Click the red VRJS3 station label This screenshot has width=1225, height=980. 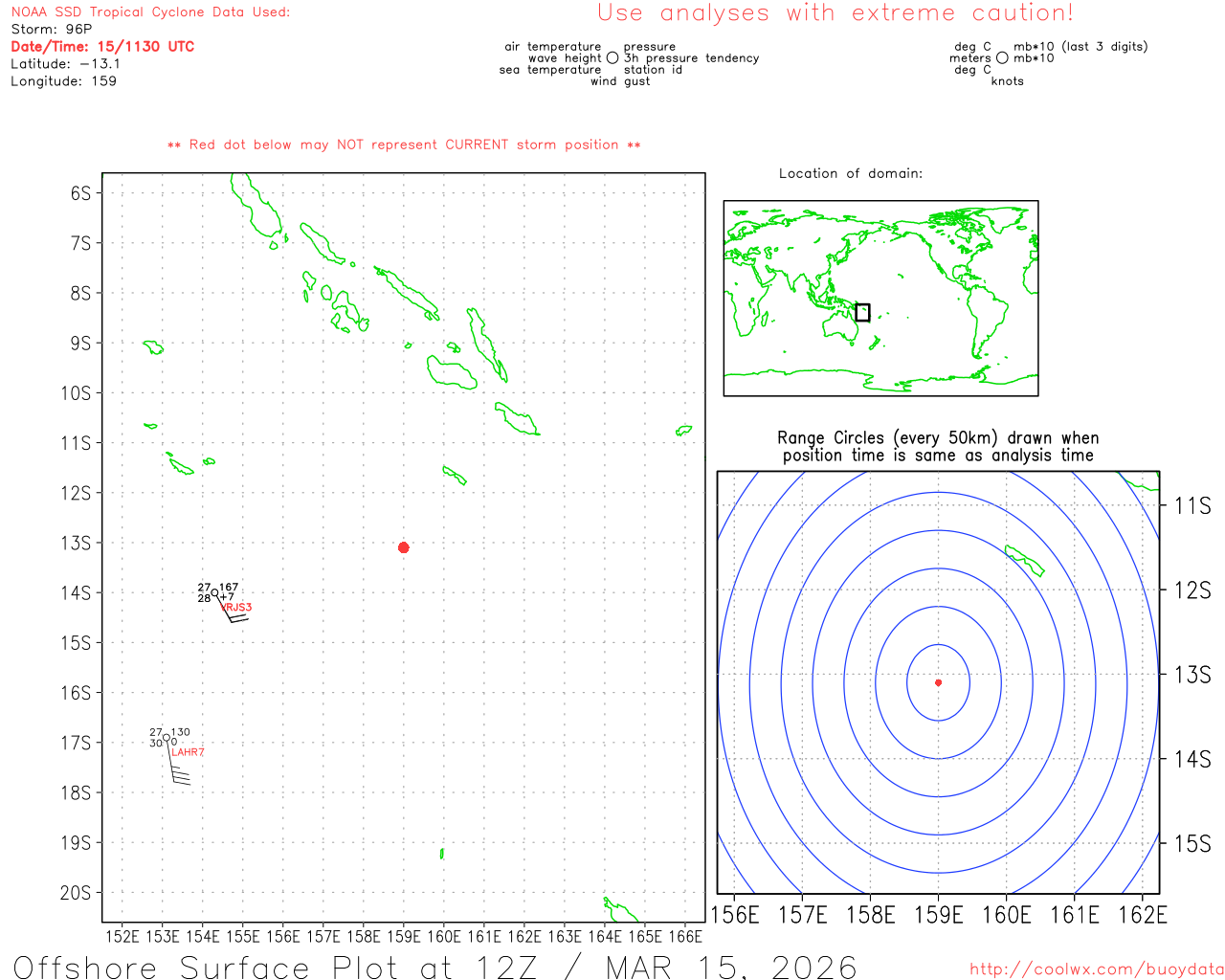coord(236,608)
